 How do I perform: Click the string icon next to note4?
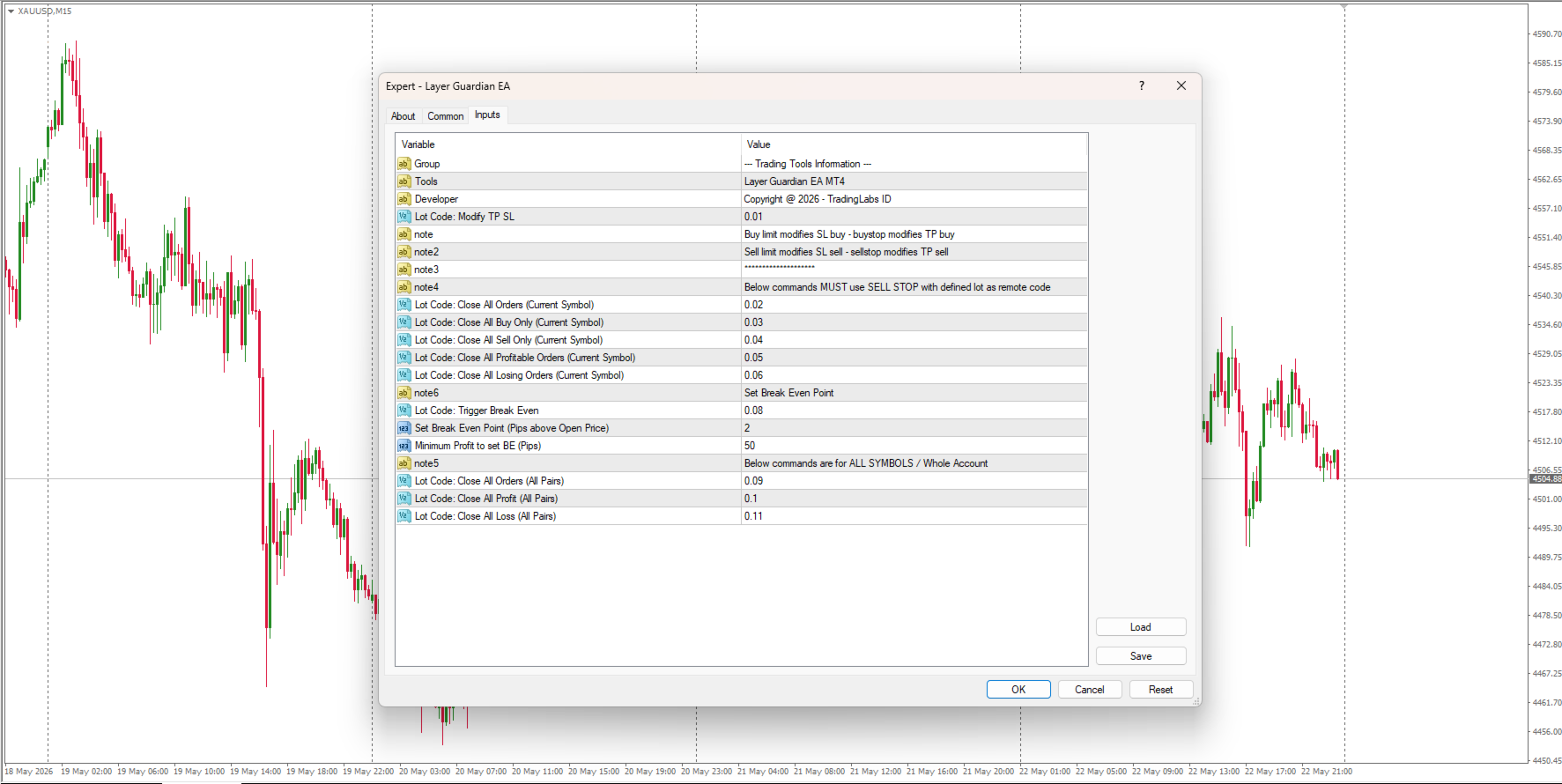[403, 287]
